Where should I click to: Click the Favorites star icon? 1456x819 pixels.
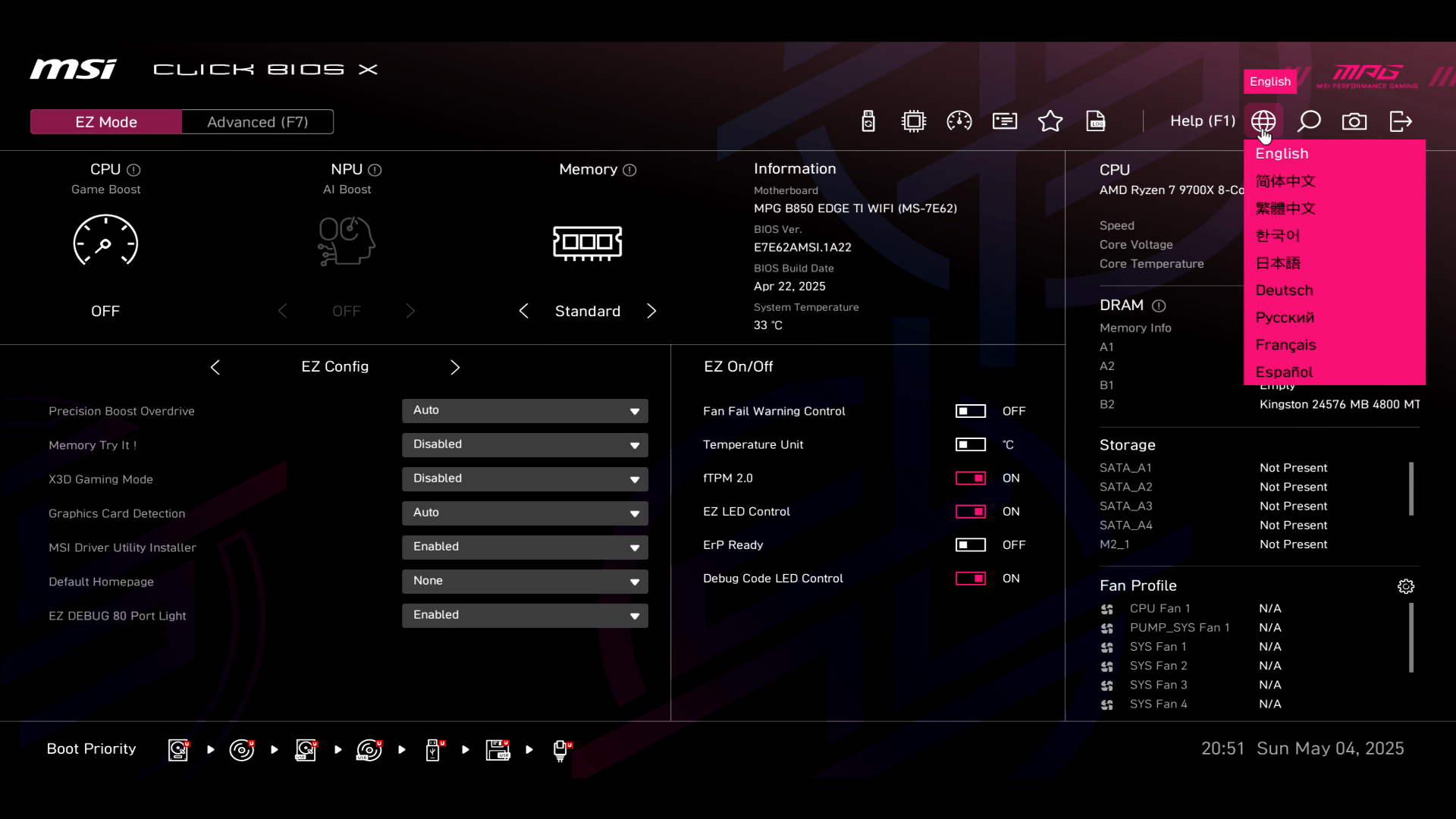[1050, 121]
